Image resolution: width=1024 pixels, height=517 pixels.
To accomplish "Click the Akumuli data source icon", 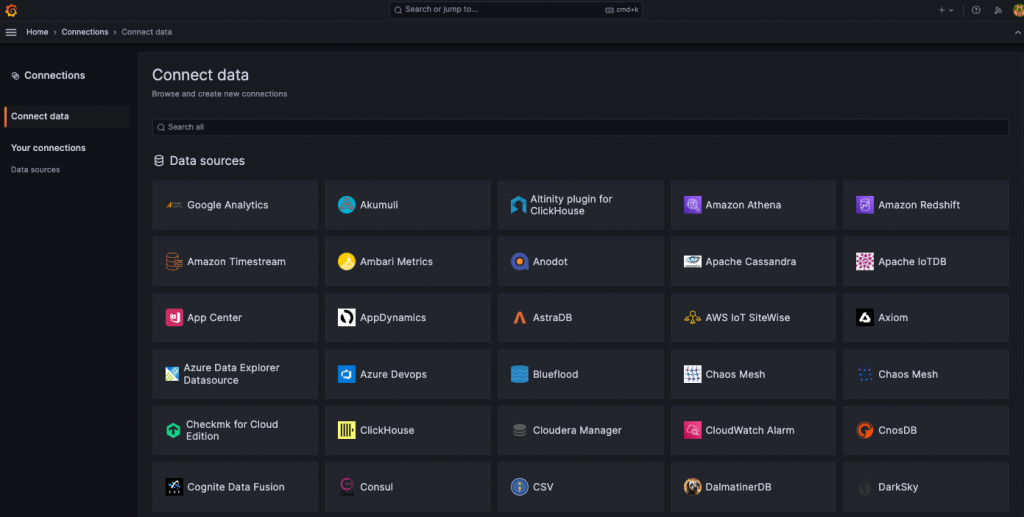I will tap(347, 205).
